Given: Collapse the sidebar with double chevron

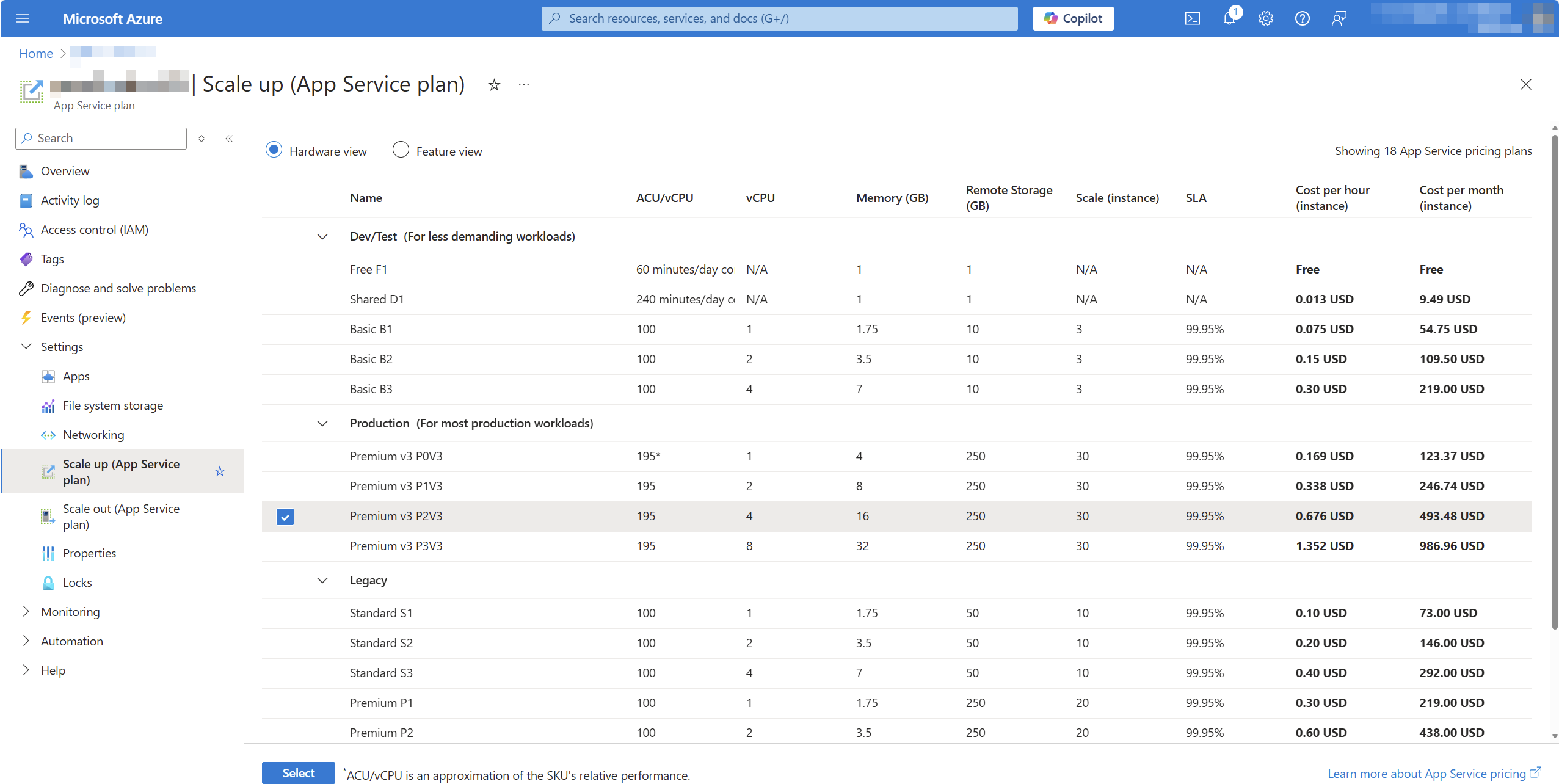Looking at the screenshot, I should coord(229,139).
